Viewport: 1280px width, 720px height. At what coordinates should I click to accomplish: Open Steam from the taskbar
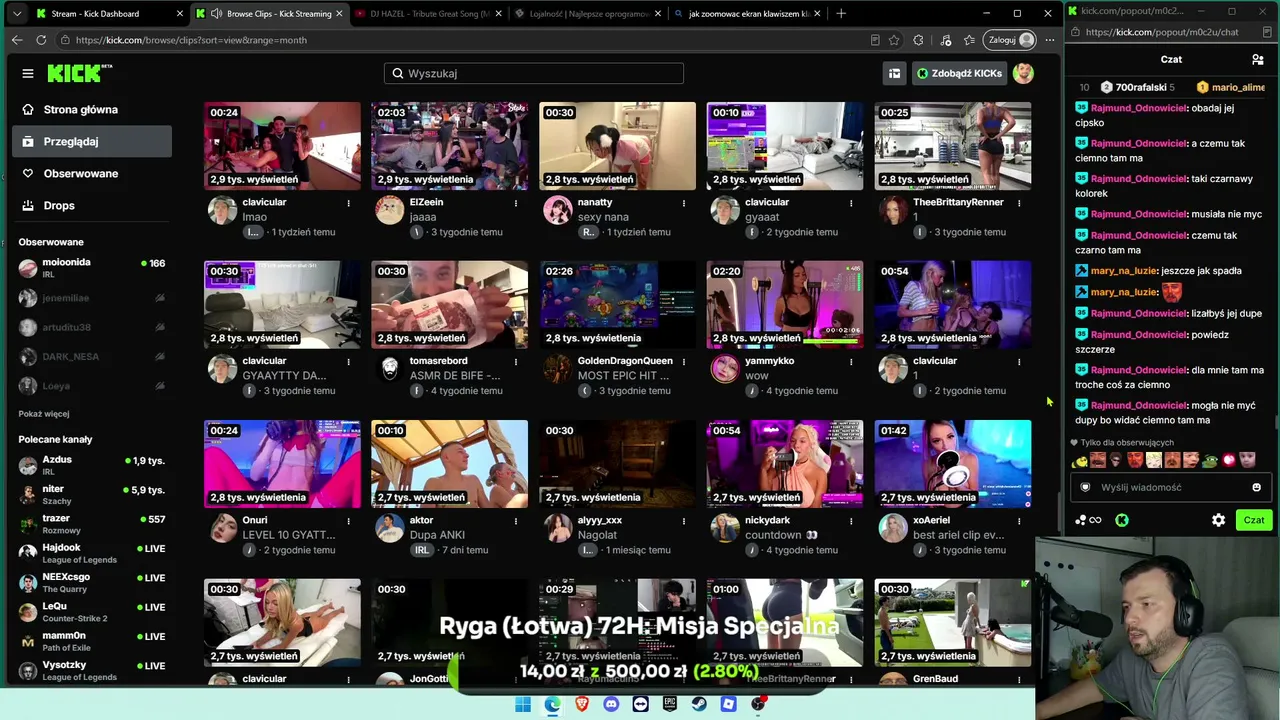point(699,704)
